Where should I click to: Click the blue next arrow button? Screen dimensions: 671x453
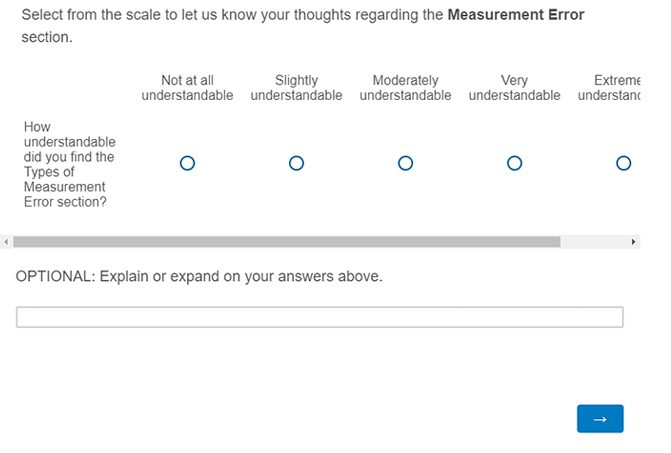[600, 419]
